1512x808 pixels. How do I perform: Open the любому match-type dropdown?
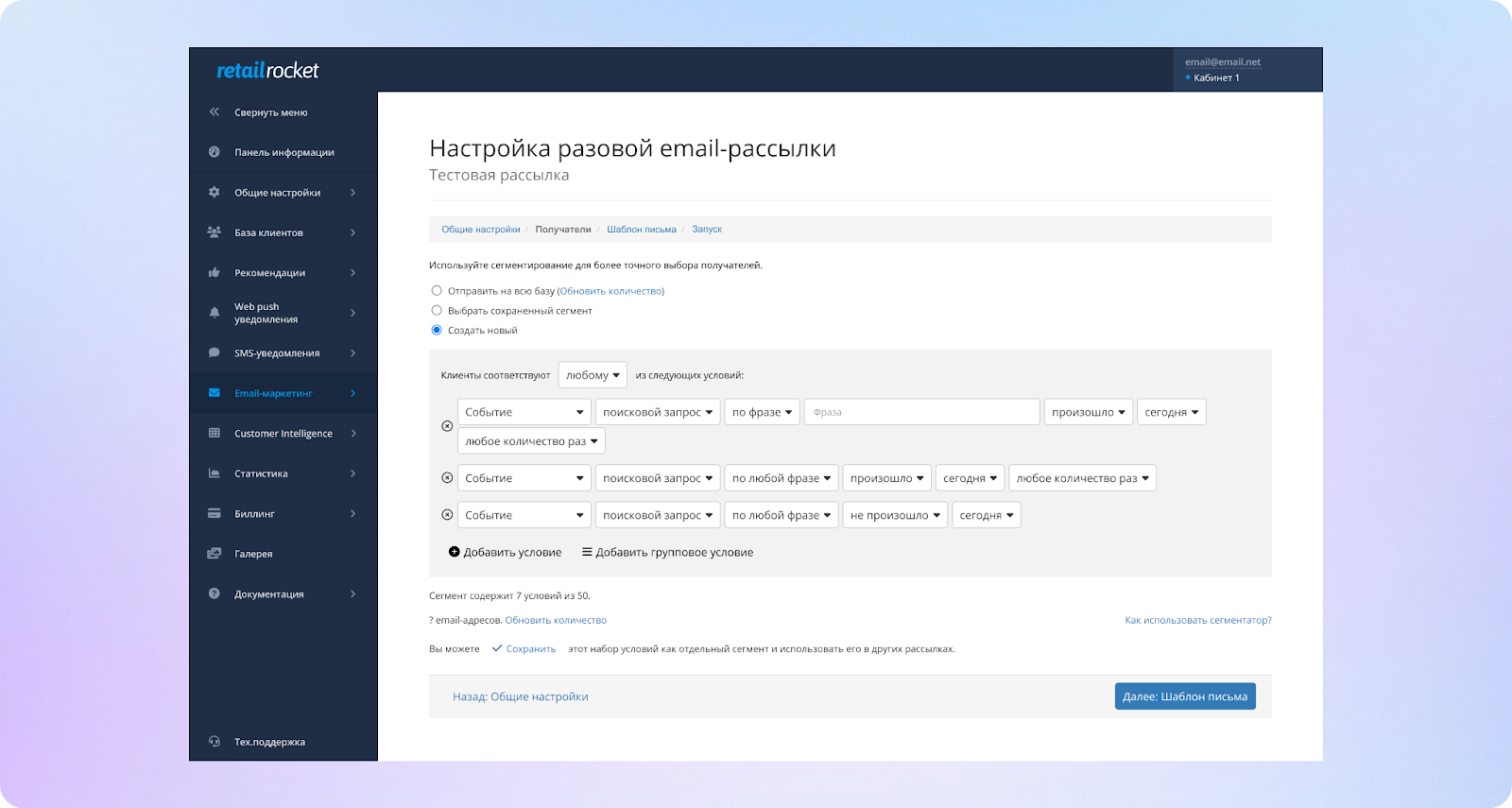coord(593,375)
